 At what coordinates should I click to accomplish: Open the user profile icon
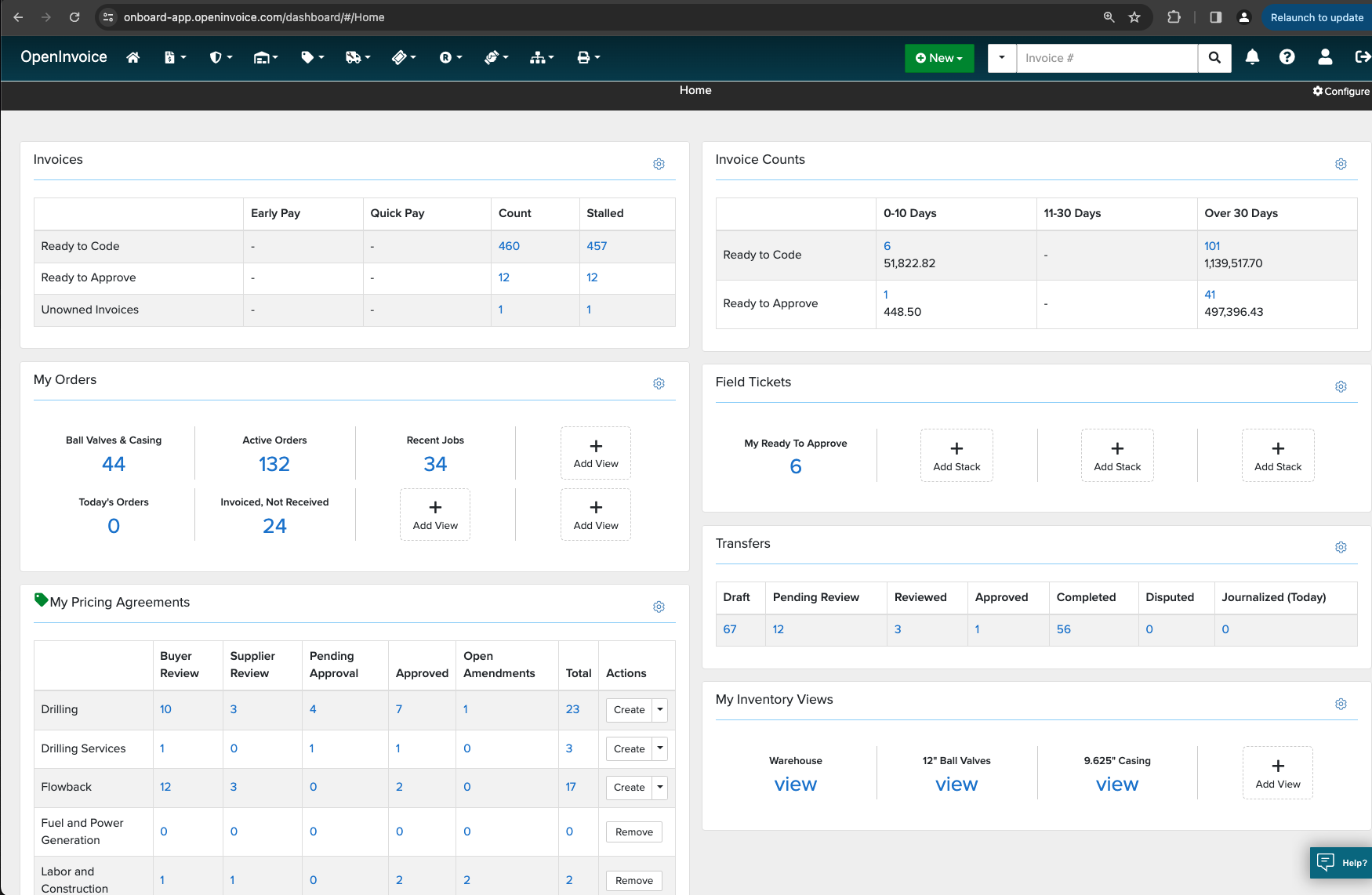[1325, 57]
